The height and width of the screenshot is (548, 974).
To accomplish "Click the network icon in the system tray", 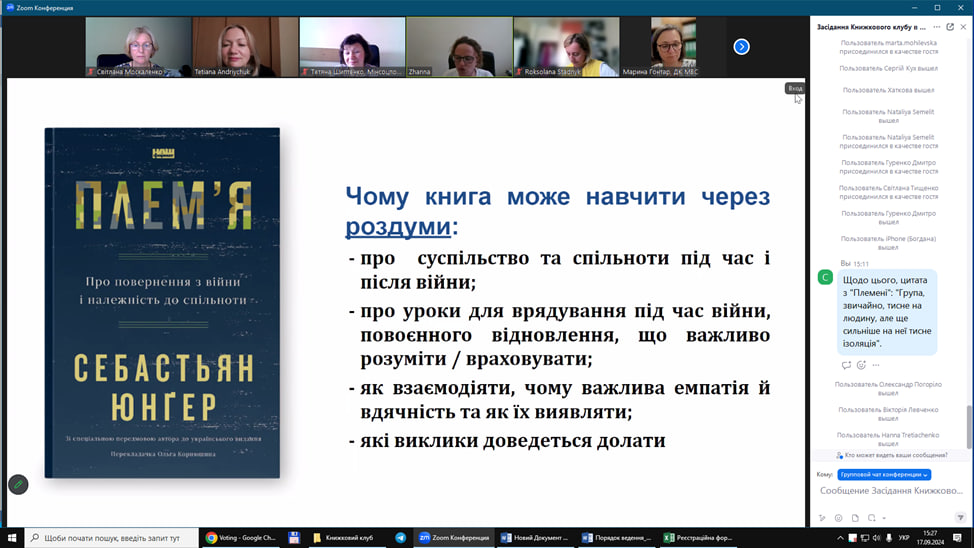I will click(x=865, y=538).
